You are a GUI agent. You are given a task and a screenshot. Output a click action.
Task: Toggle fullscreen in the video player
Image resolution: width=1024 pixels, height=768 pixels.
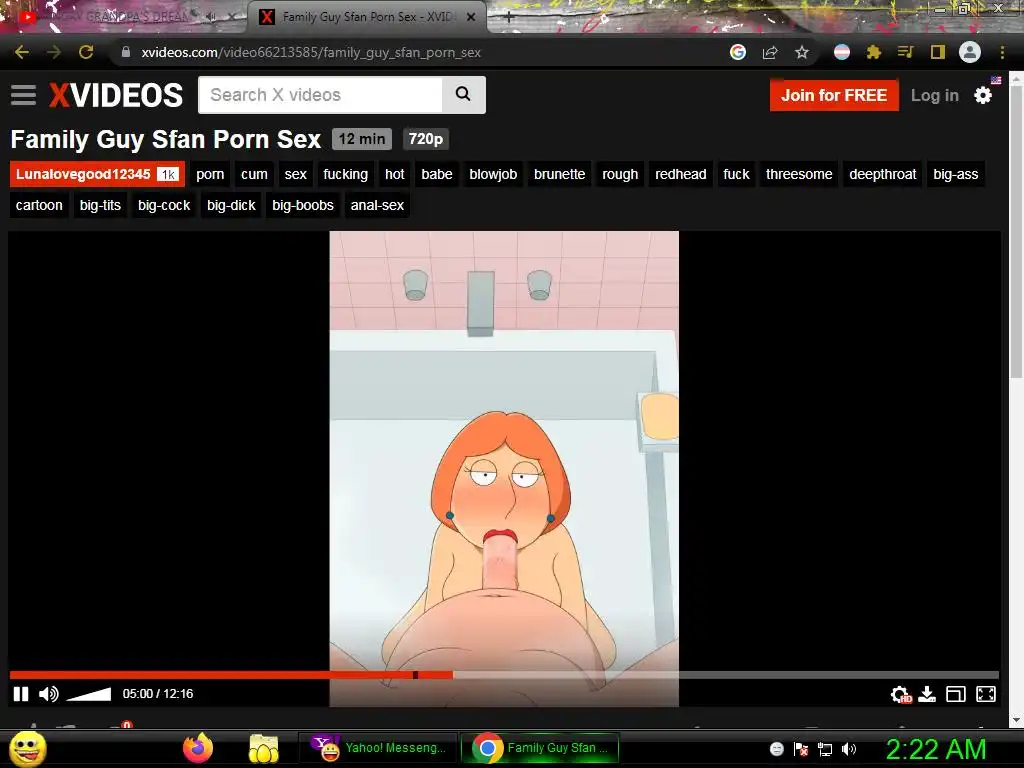click(985, 694)
